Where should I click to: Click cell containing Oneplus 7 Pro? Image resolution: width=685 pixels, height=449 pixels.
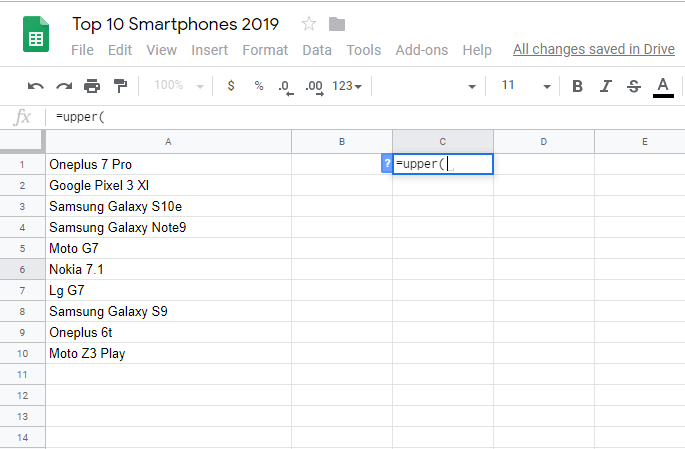click(x=168, y=164)
